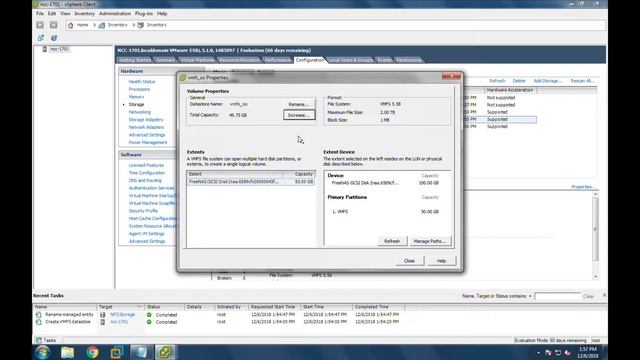Open the Edit menu
640x360 pixels.
click(52, 13)
